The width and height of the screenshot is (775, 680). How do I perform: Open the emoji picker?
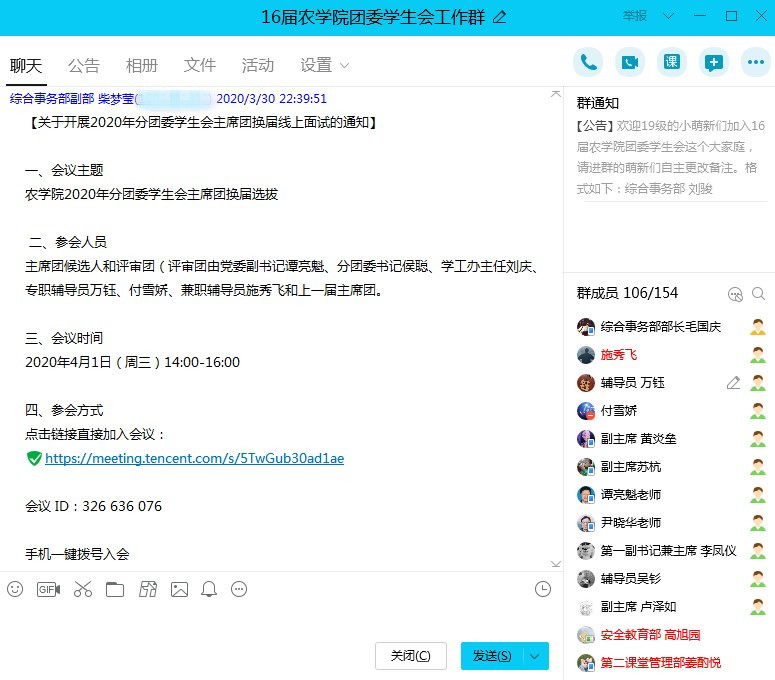(x=15, y=590)
